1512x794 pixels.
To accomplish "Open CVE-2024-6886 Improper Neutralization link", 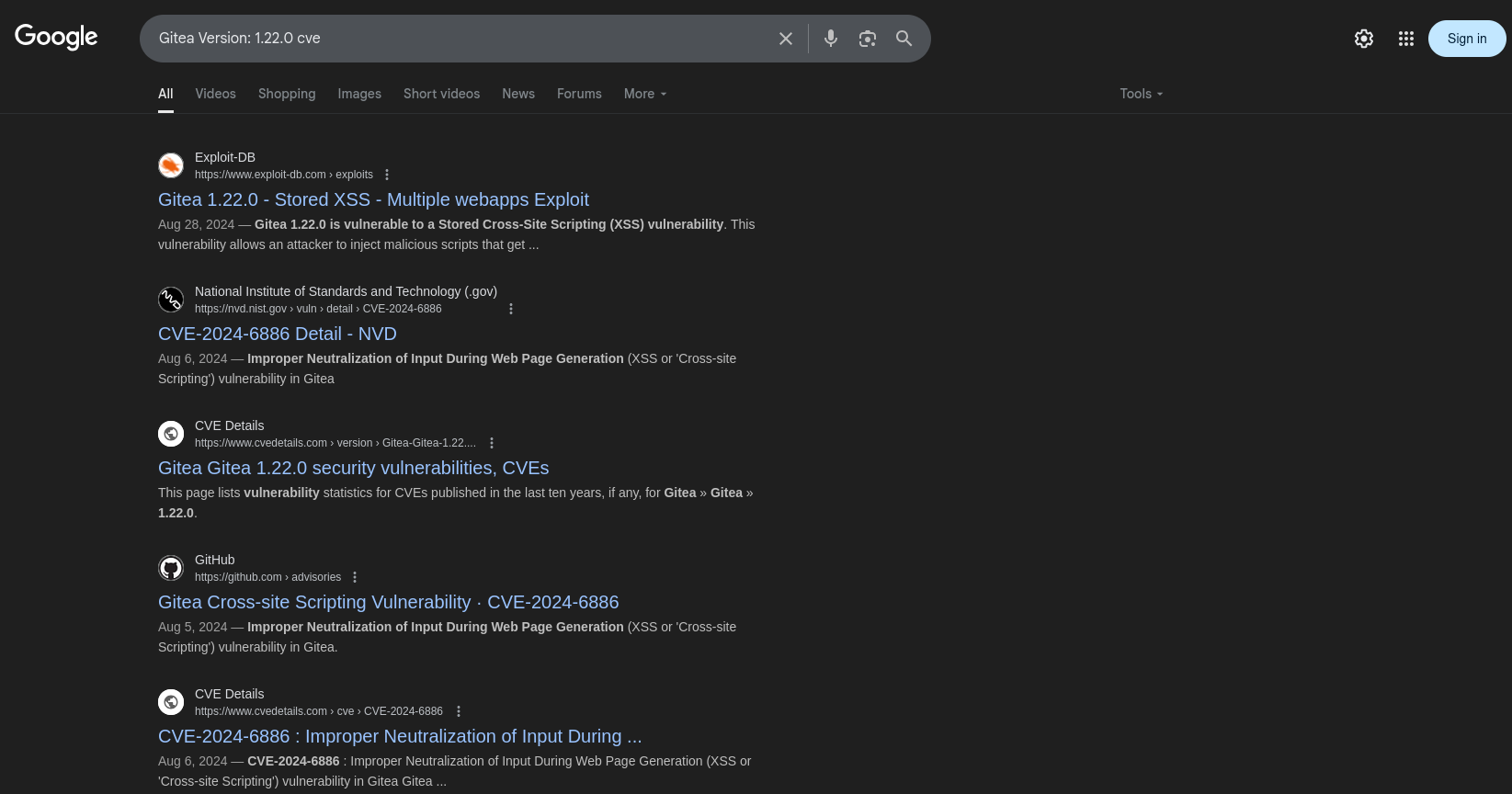I will click(x=400, y=736).
